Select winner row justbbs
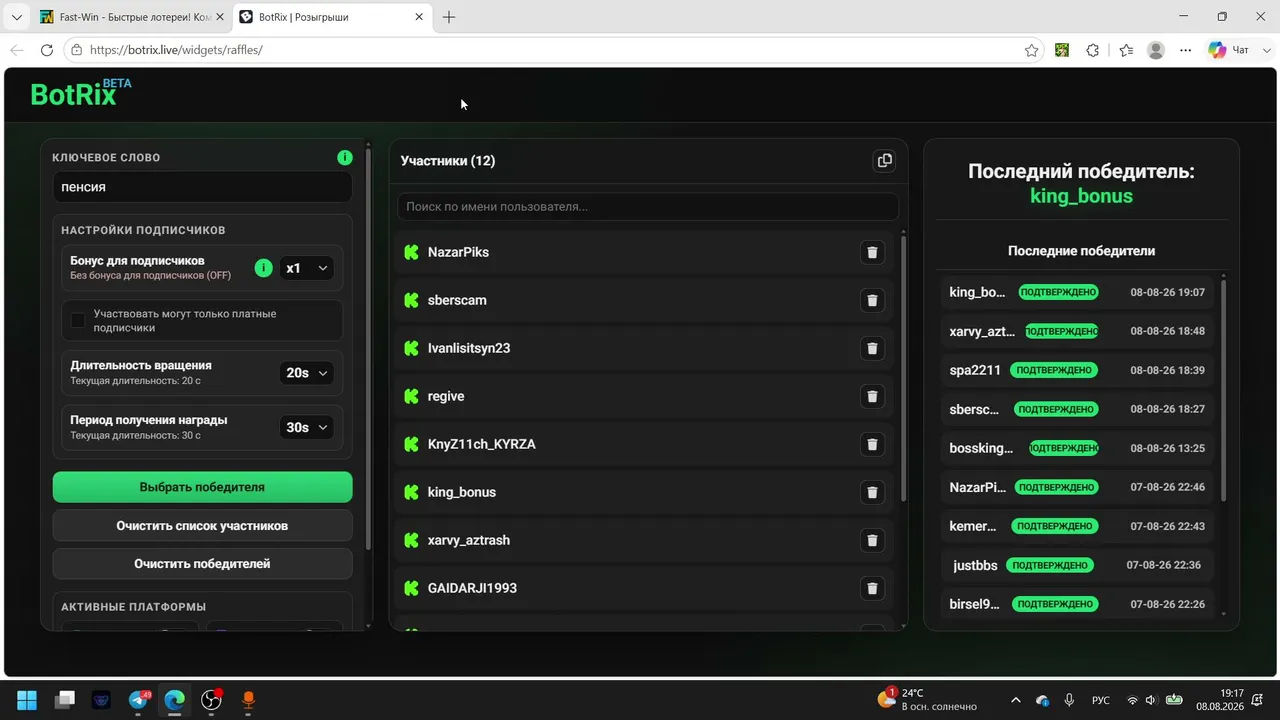Image resolution: width=1280 pixels, height=720 pixels. pyautogui.click(x=1076, y=565)
